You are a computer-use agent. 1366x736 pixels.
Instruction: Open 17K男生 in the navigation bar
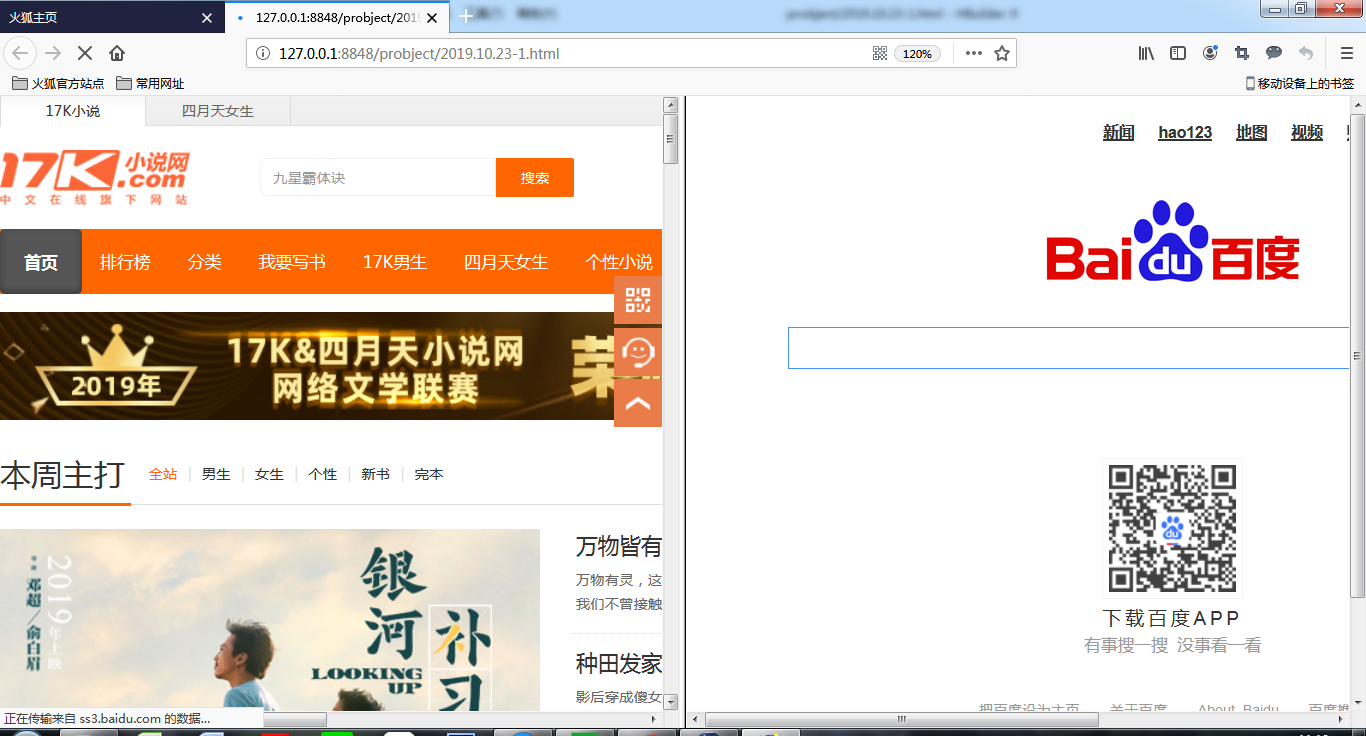(395, 262)
